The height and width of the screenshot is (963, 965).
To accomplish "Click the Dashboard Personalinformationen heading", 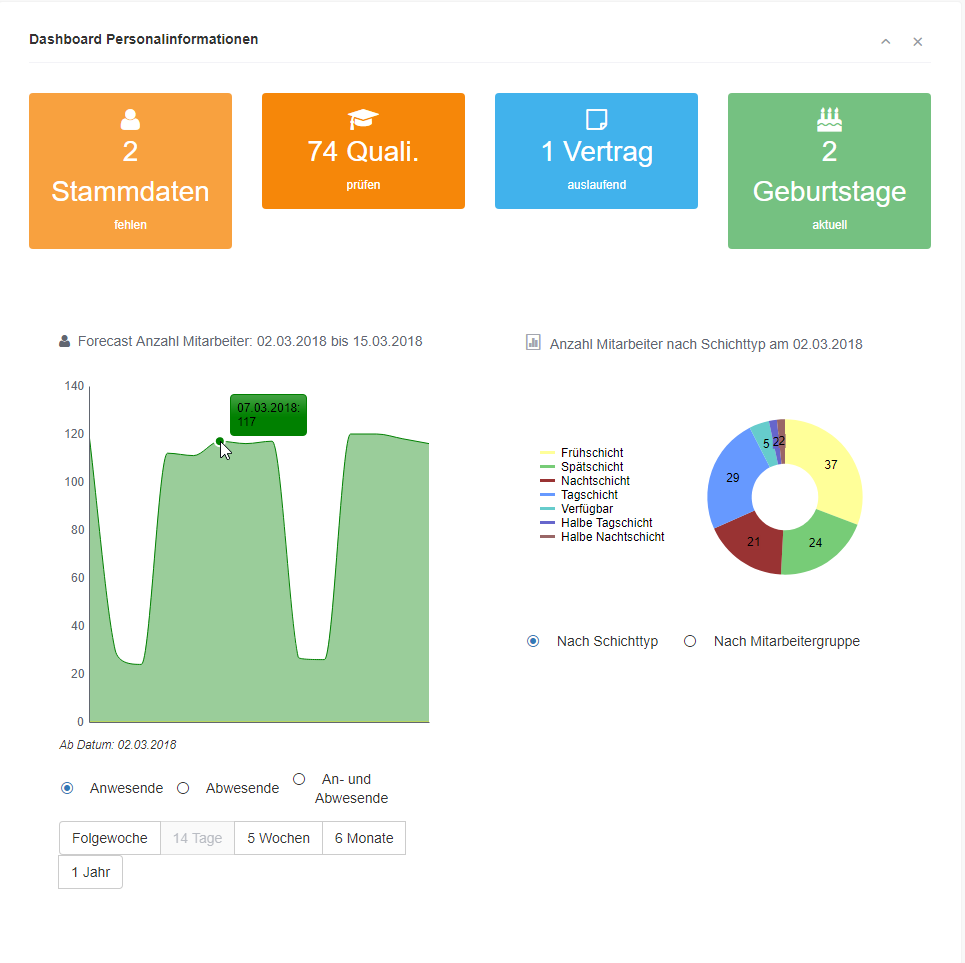I will [143, 39].
